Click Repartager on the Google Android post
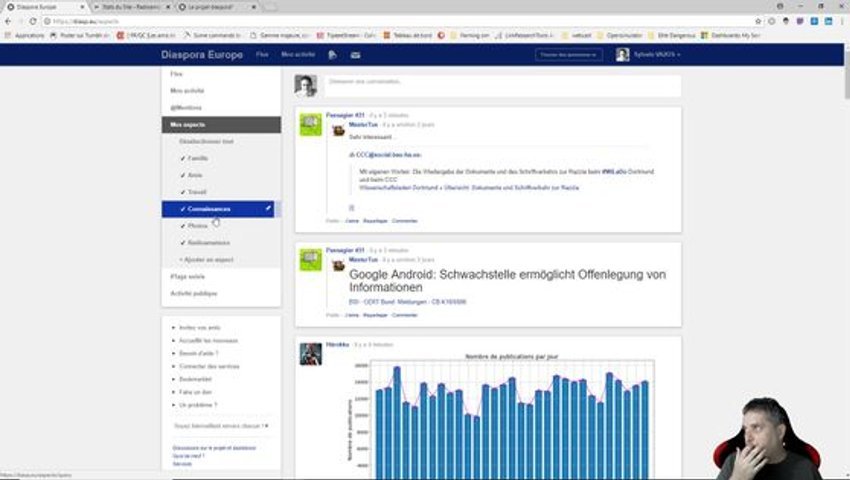850x480 pixels. (x=375, y=315)
